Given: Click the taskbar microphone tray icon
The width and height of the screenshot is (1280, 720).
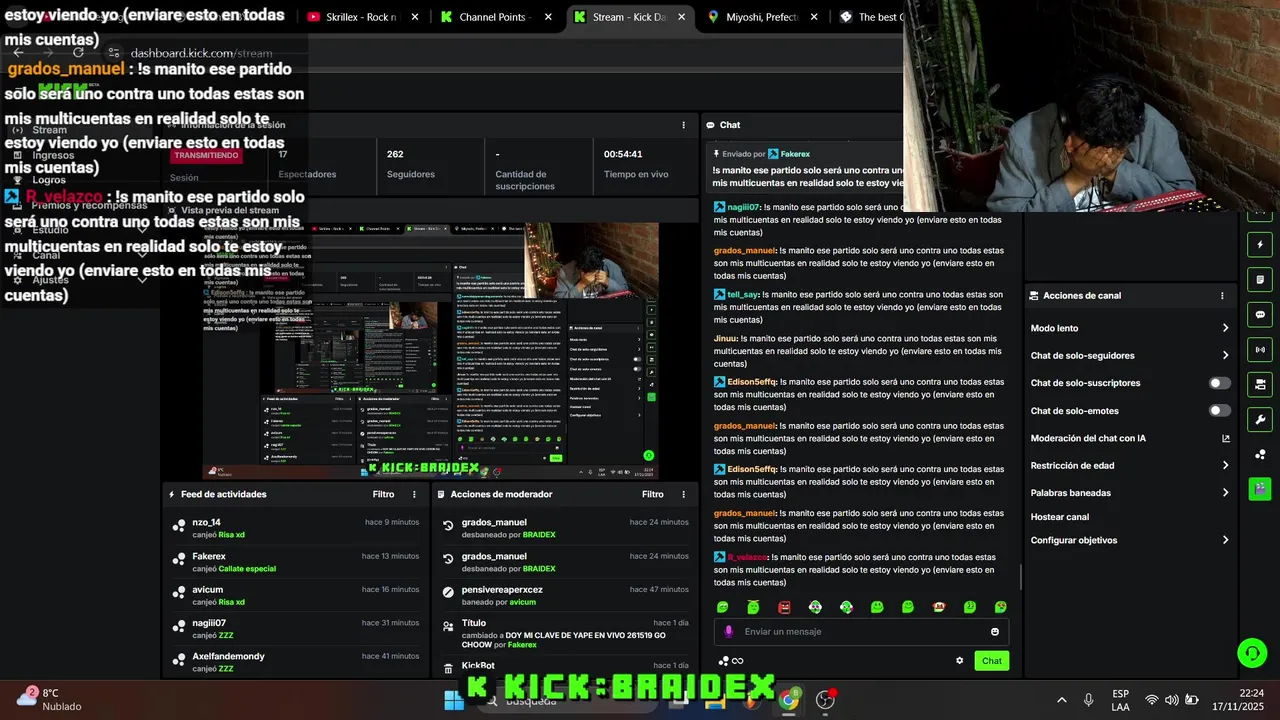Looking at the screenshot, I should [x=1088, y=700].
